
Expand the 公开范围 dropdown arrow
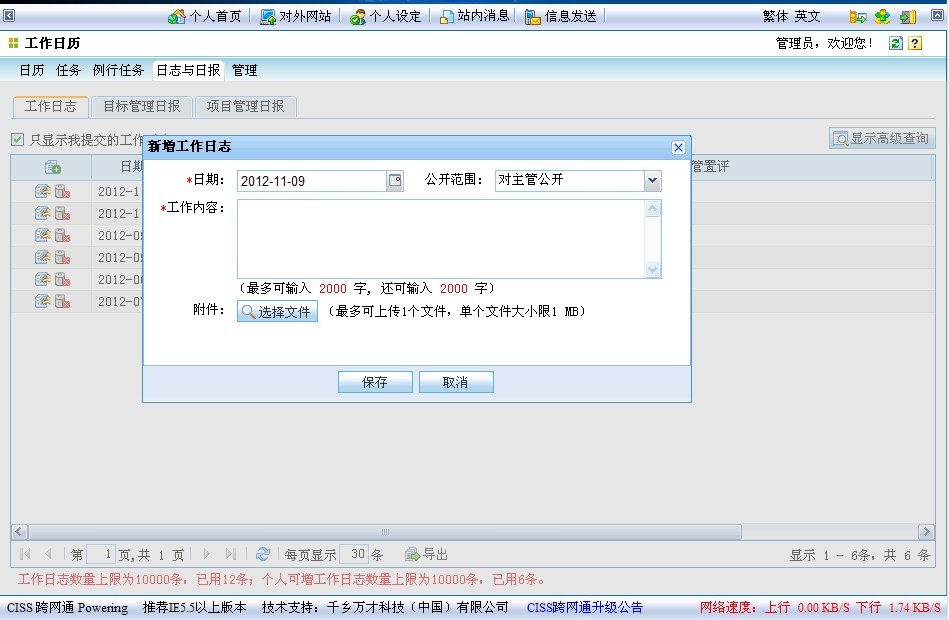point(652,181)
